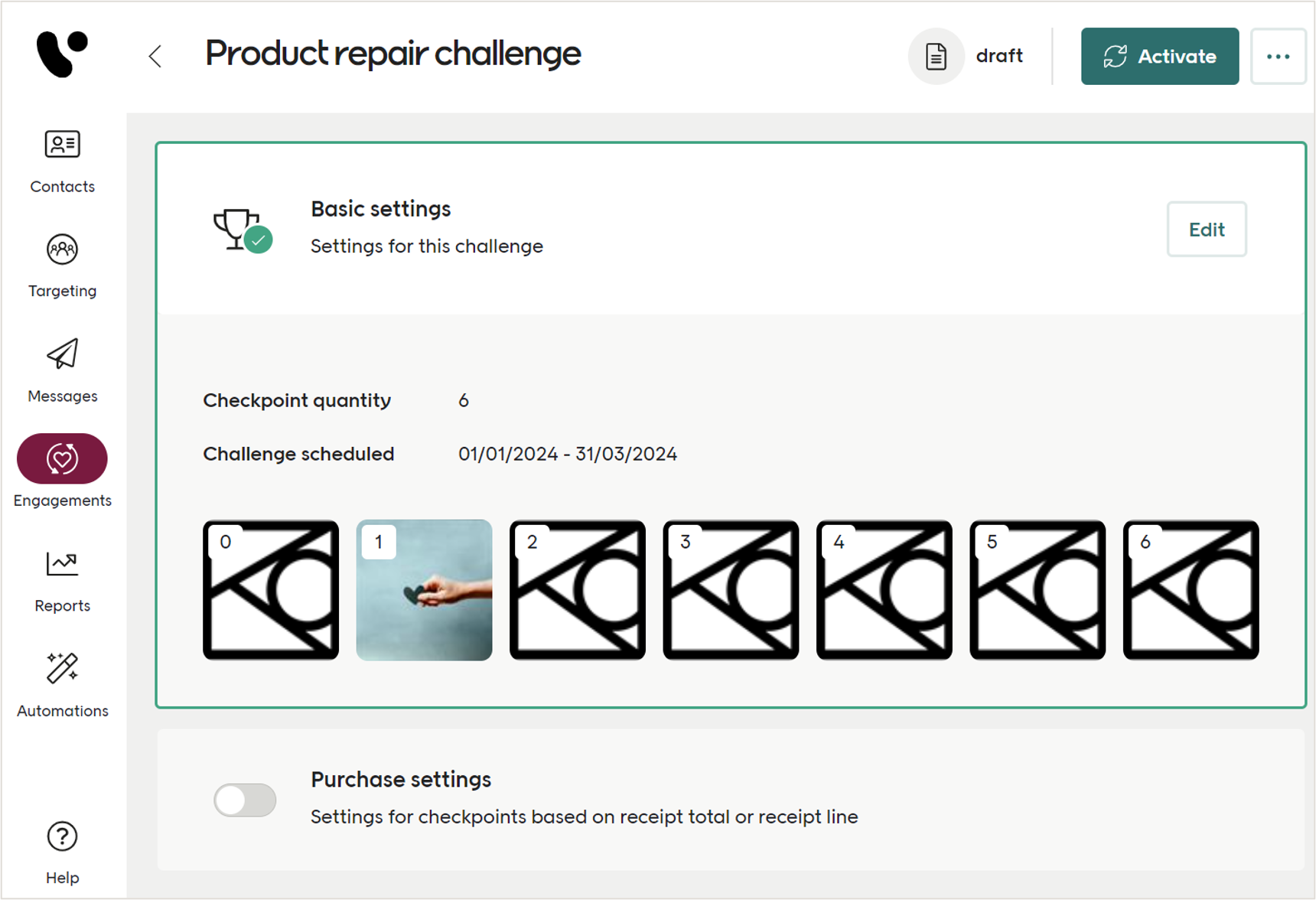Select checkpoint 0 placeholder thumbnail
This screenshot has height=900, width=1316.
(x=271, y=590)
